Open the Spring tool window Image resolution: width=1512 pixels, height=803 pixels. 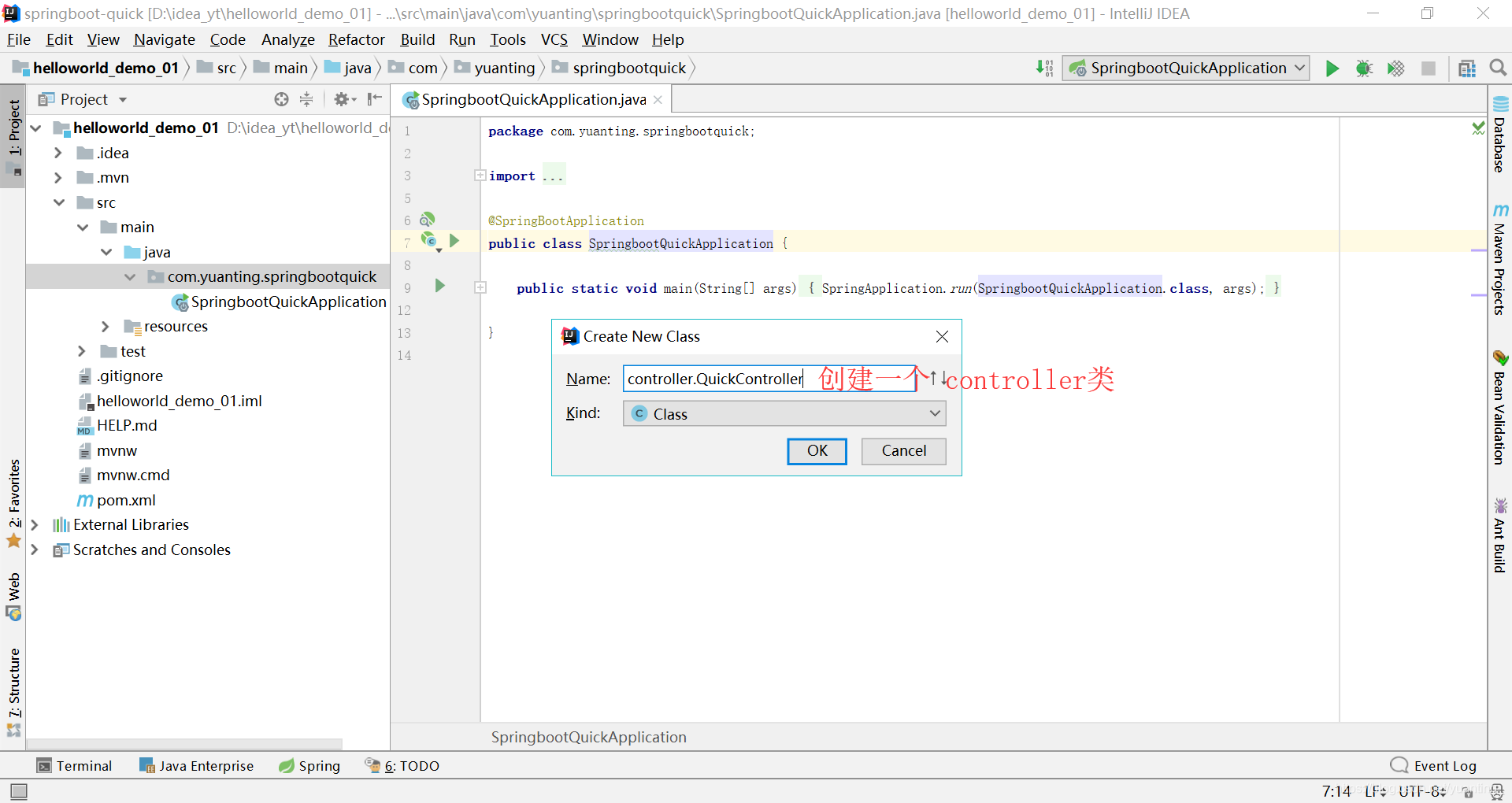click(309, 766)
